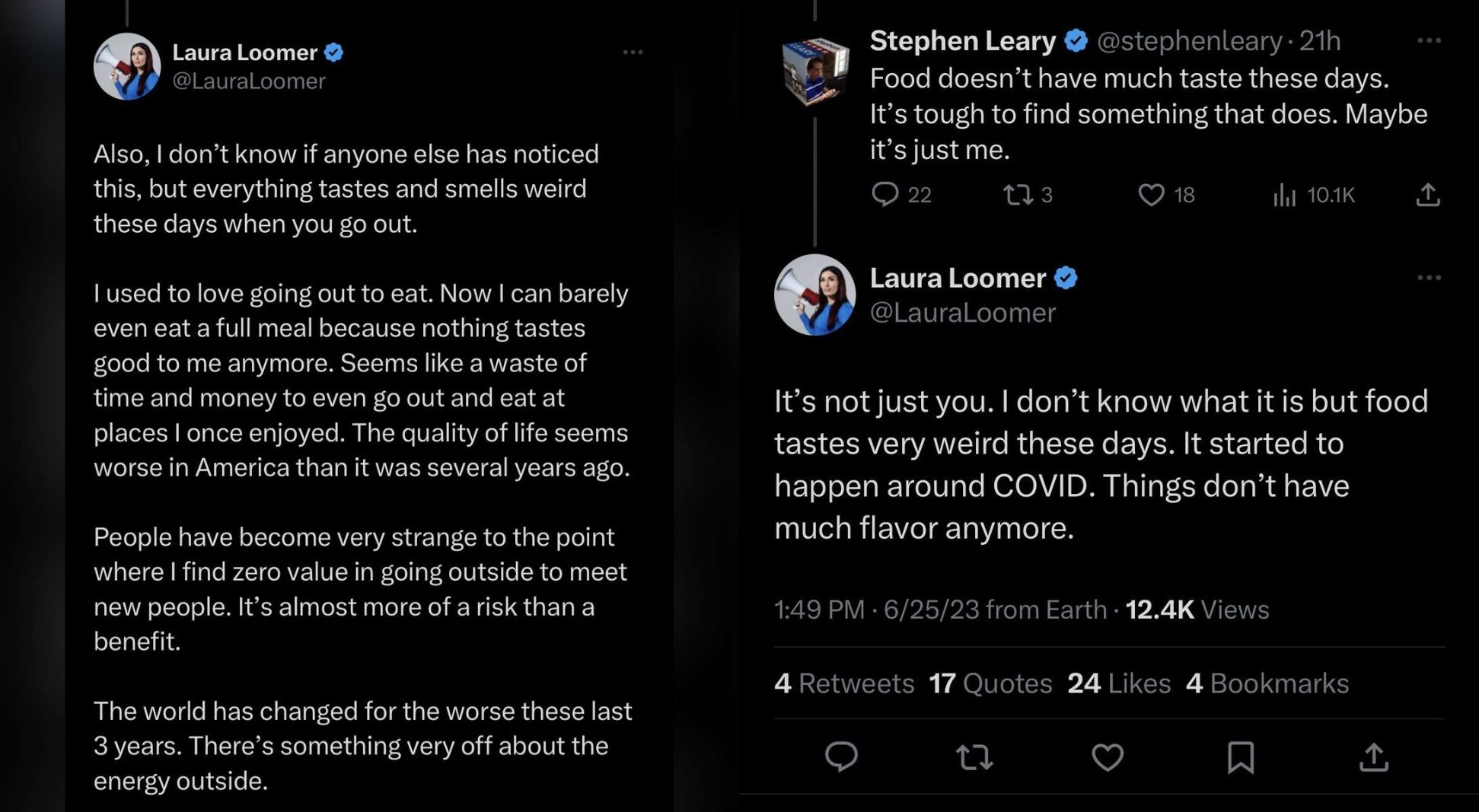View the 17 Quotes list
The image size is (1479, 812).
coord(990,683)
